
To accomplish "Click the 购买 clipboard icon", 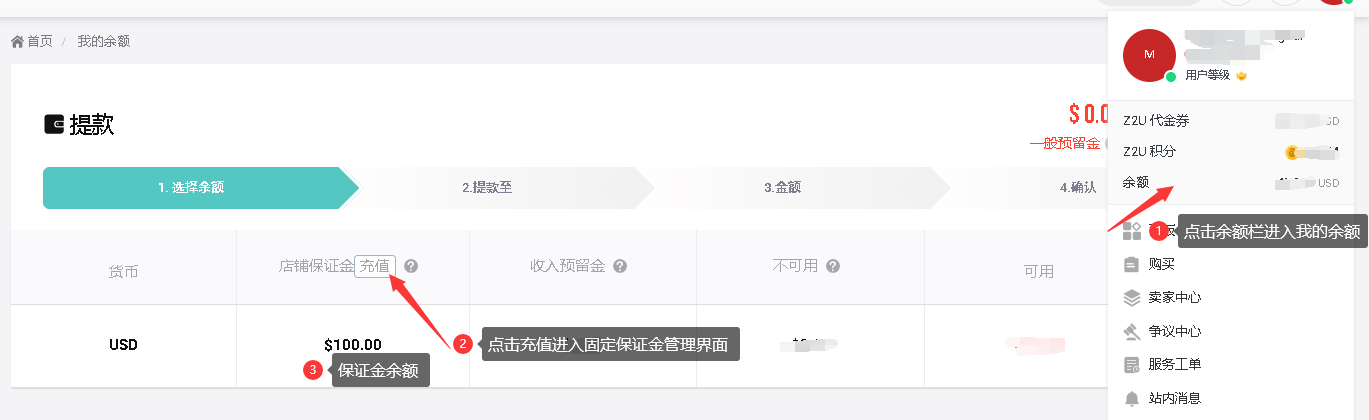I will tap(1132, 264).
